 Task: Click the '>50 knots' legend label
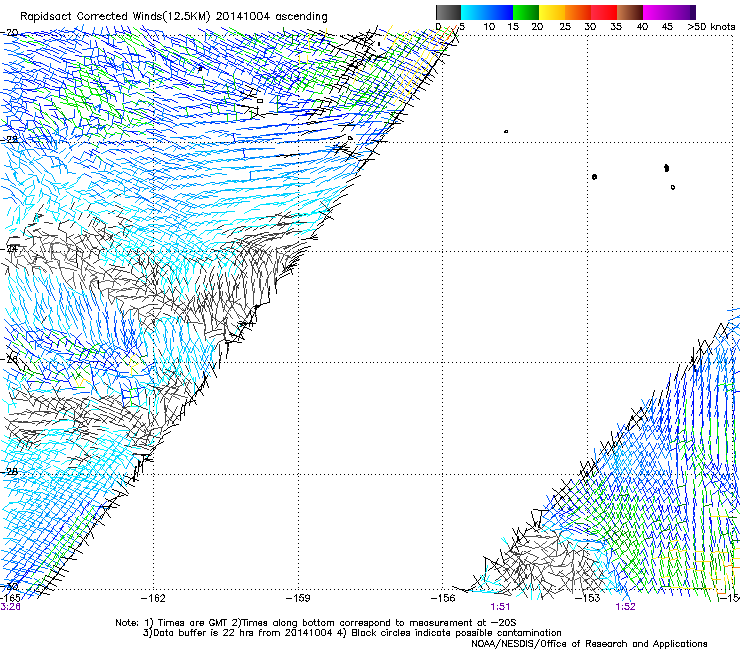[x=711, y=27]
